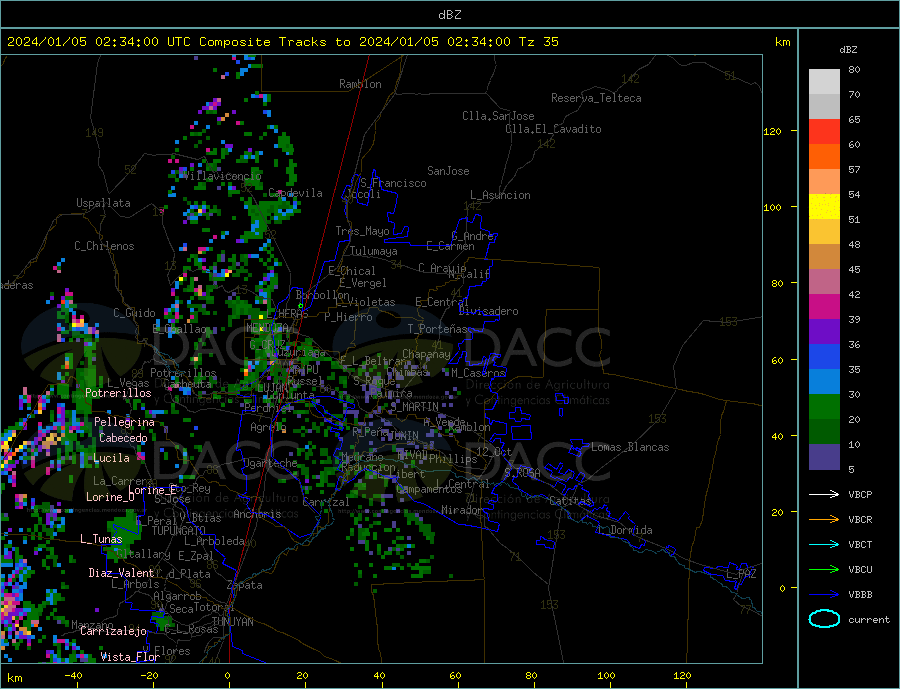Click the Mirador map label
Viewport: 900px width, 689px height.
462,510
